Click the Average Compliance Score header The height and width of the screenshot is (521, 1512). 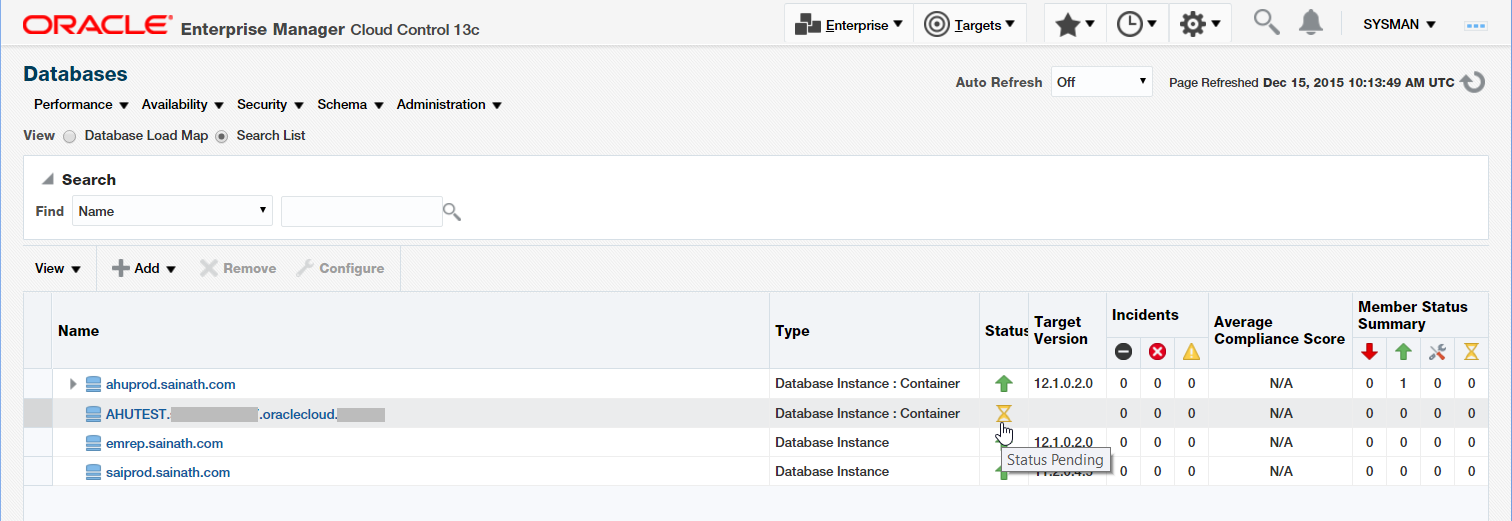(1279, 331)
